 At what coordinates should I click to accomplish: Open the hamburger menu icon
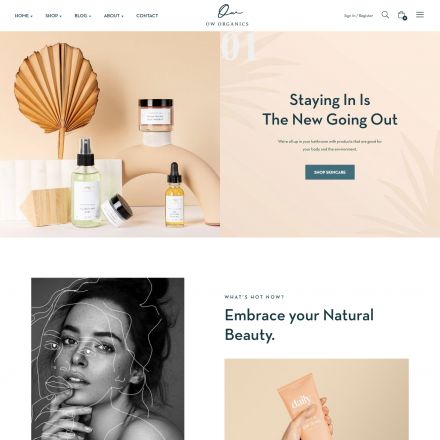point(420,15)
